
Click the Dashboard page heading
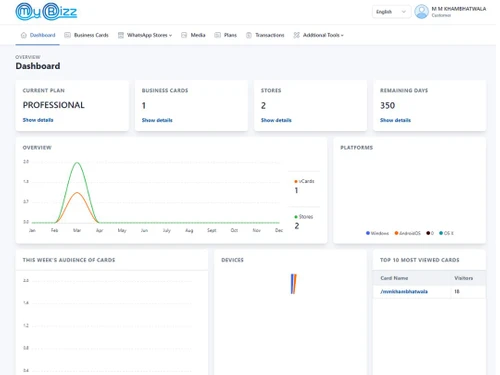click(38, 66)
